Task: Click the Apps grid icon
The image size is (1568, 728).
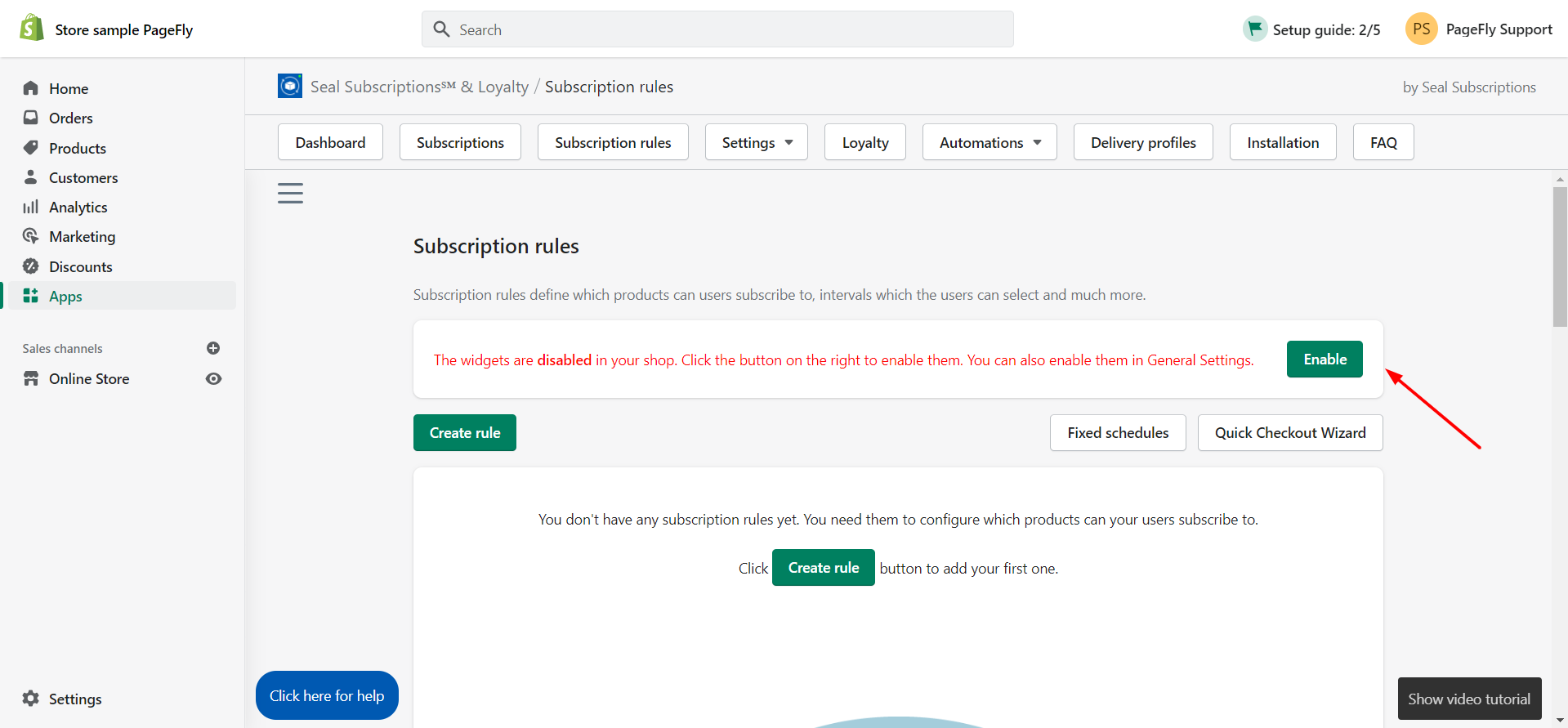Action: (31, 295)
